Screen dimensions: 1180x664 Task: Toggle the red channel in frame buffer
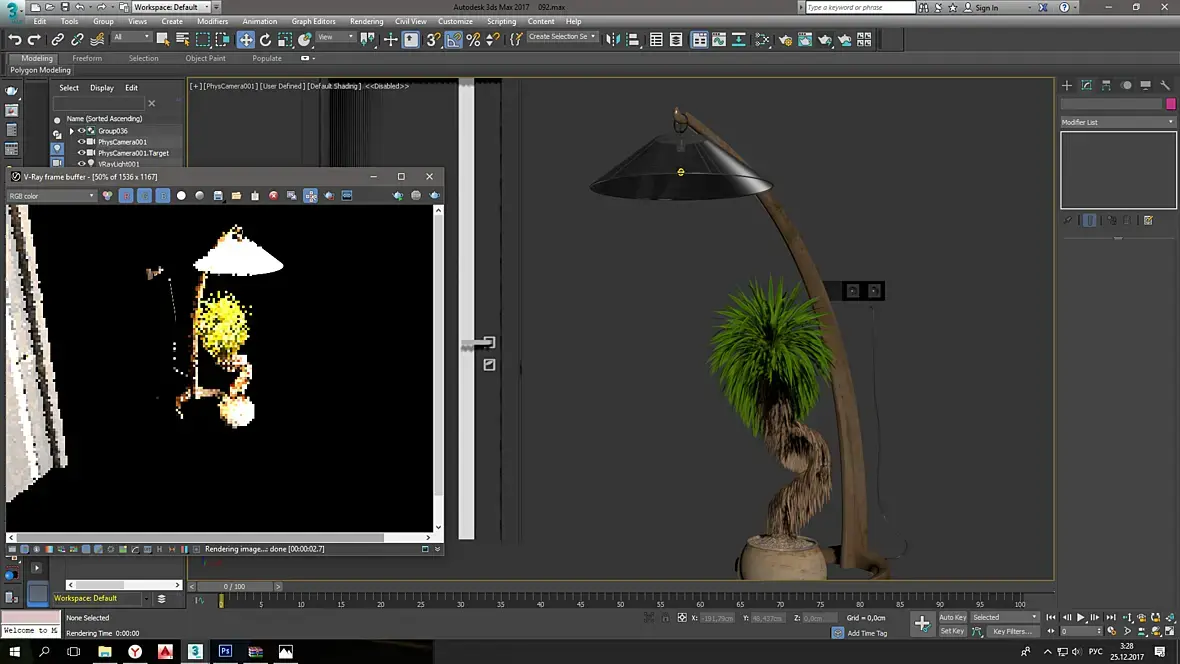click(x=126, y=196)
